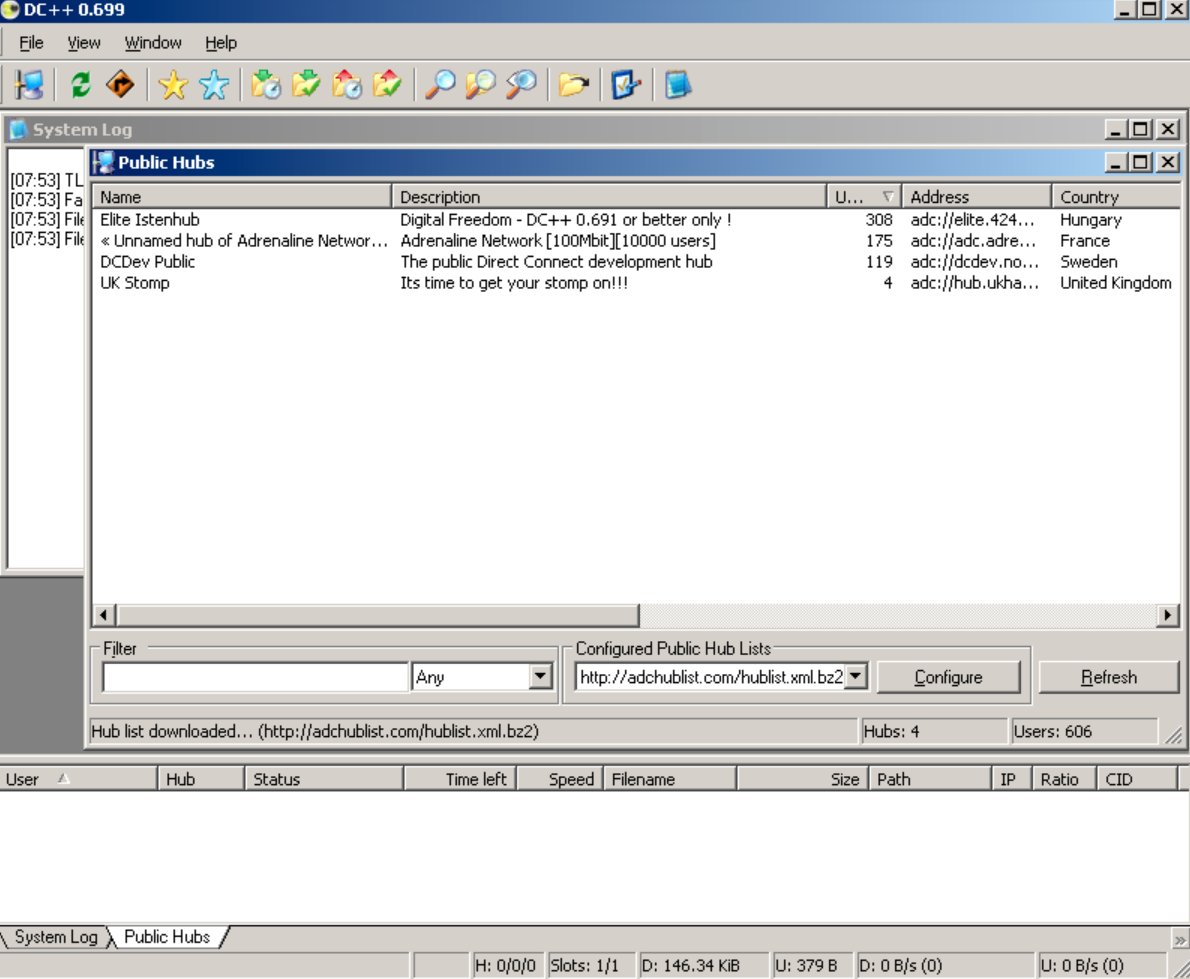Click the orange Follow last redirect icon

tap(120, 84)
